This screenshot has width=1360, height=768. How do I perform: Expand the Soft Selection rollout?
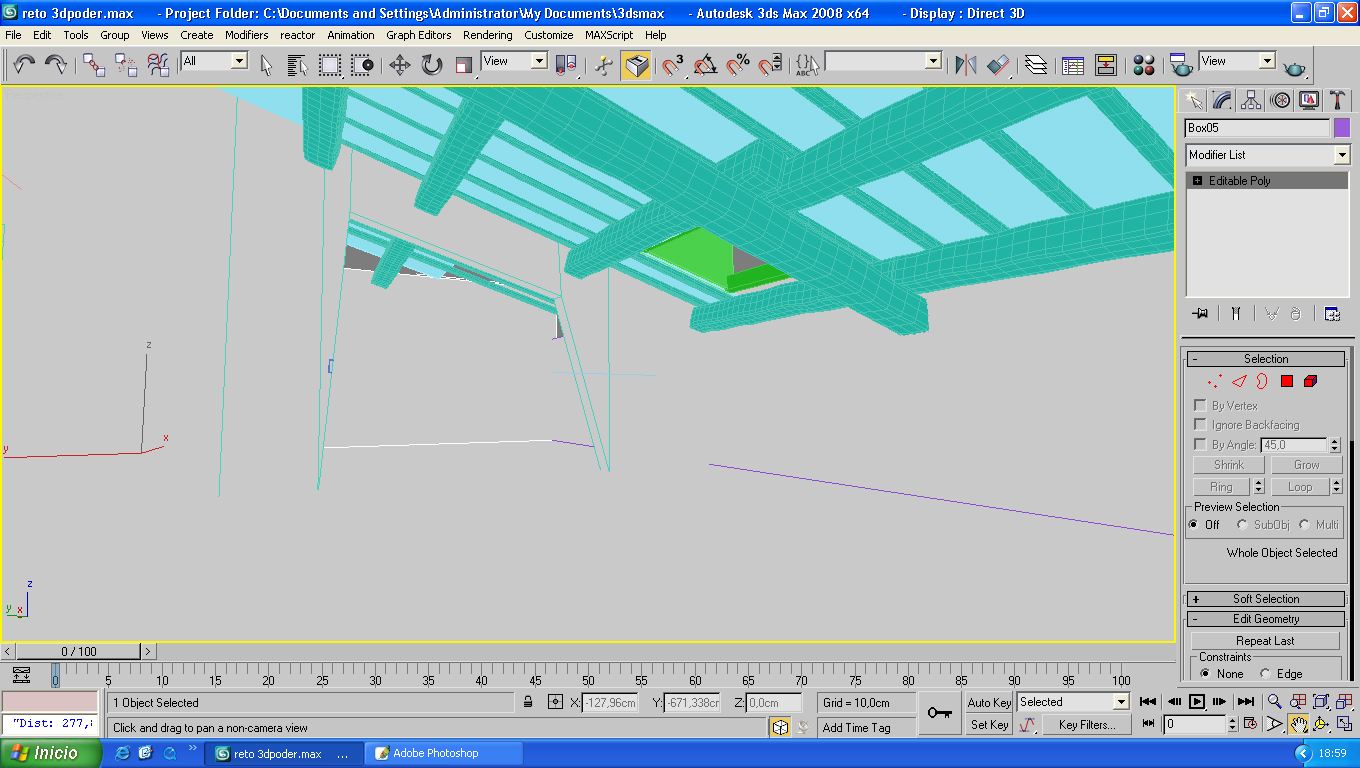tap(1265, 599)
